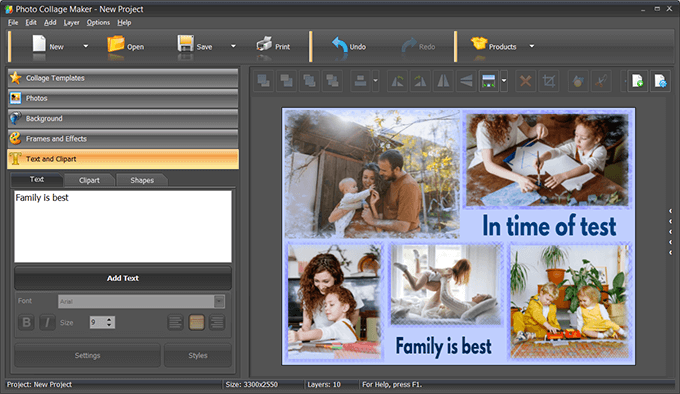Click inside the Family is best text box
This screenshot has width=680, height=394.
(x=123, y=226)
